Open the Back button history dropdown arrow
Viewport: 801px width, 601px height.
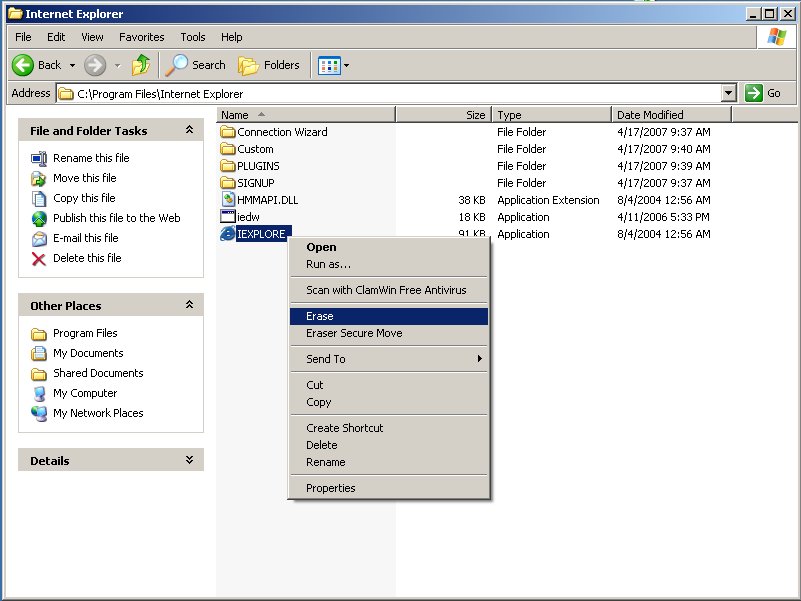(72, 65)
